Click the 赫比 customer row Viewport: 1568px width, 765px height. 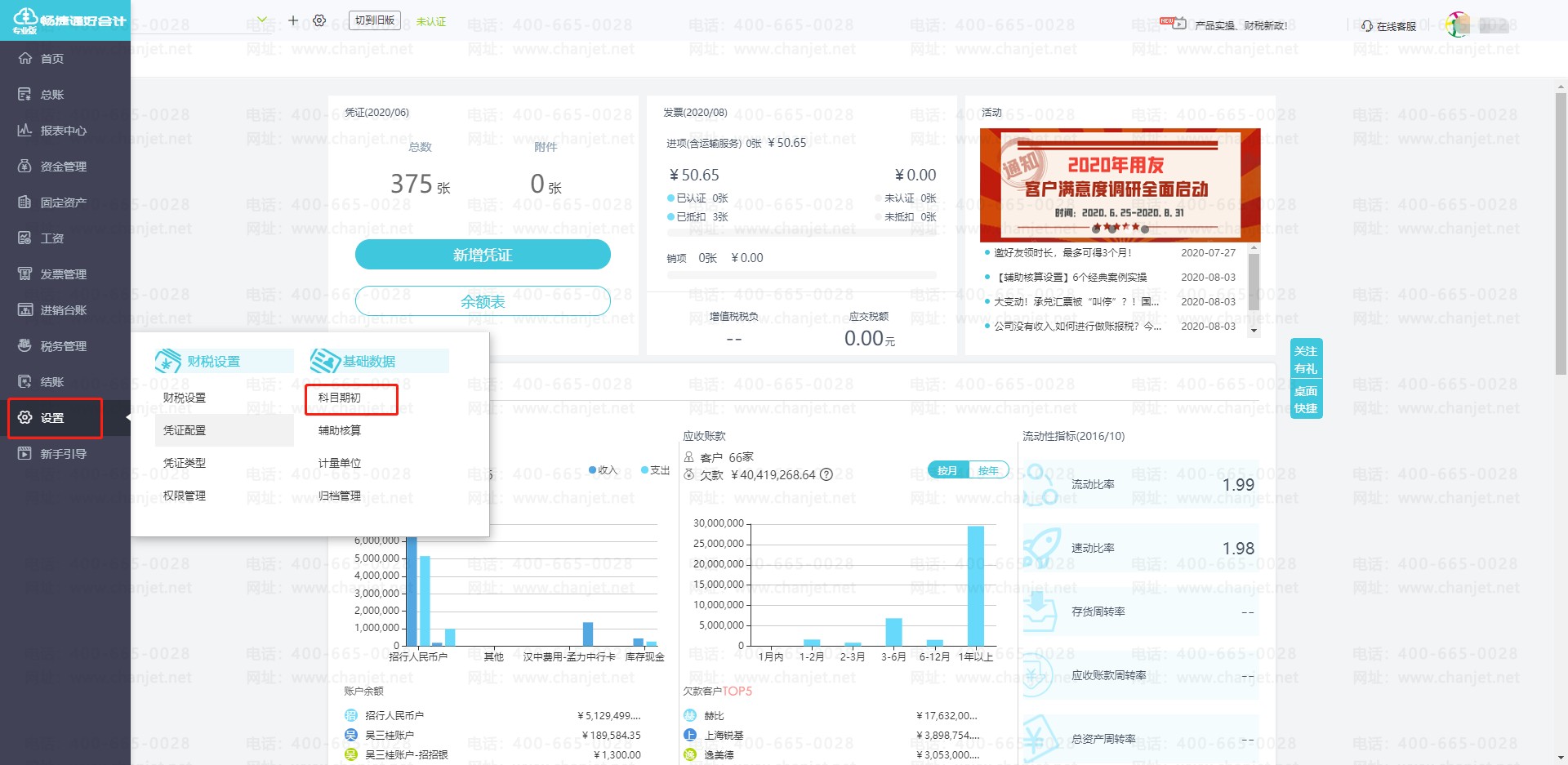click(831, 715)
